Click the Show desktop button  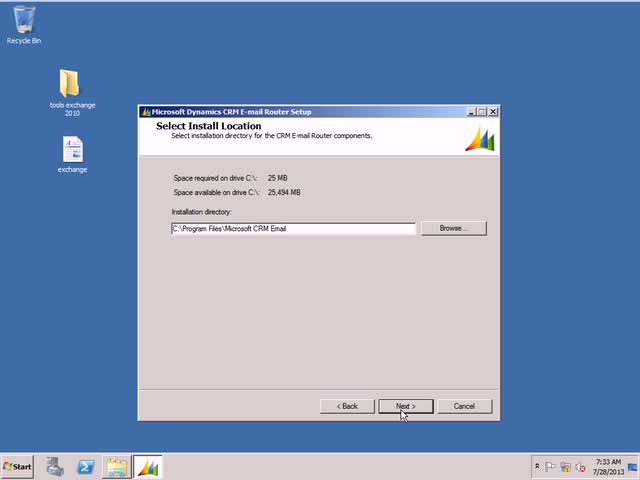pos(633,467)
